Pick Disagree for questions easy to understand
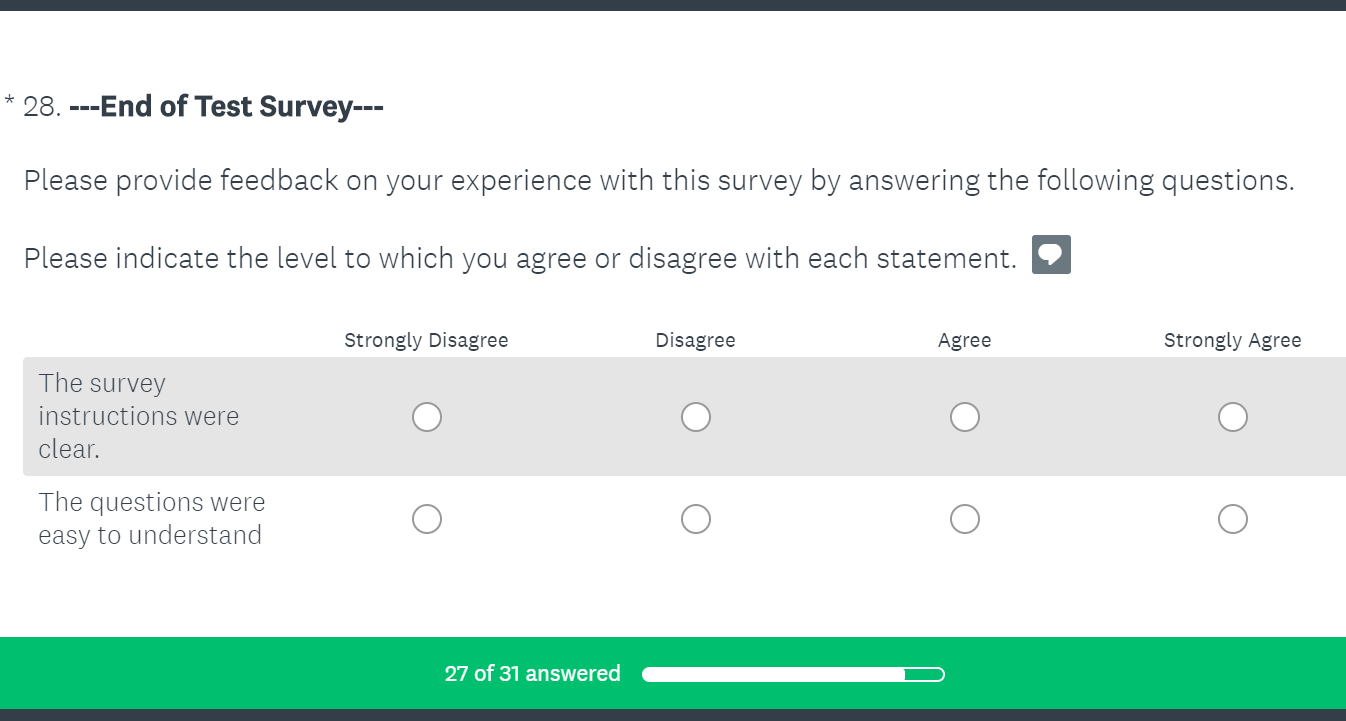Image resolution: width=1346 pixels, height=721 pixels. point(696,519)
